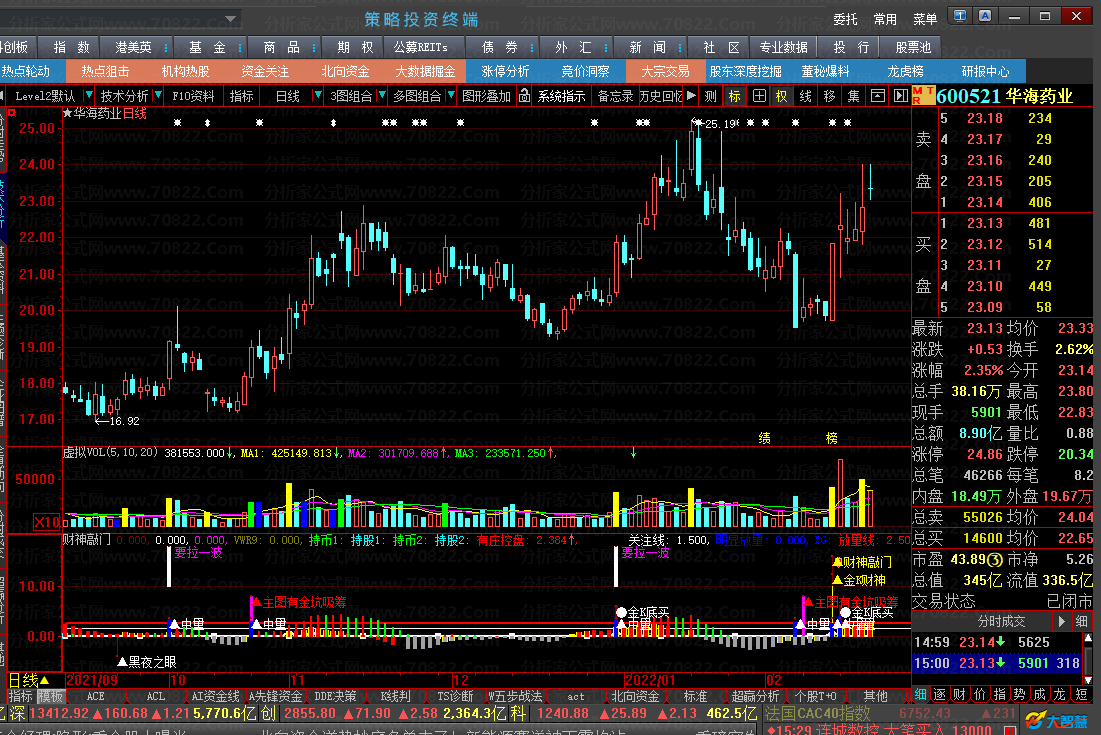
Task: Expand the 日线 period selector at chart bottom-left
Action: (x=29, y=680)
